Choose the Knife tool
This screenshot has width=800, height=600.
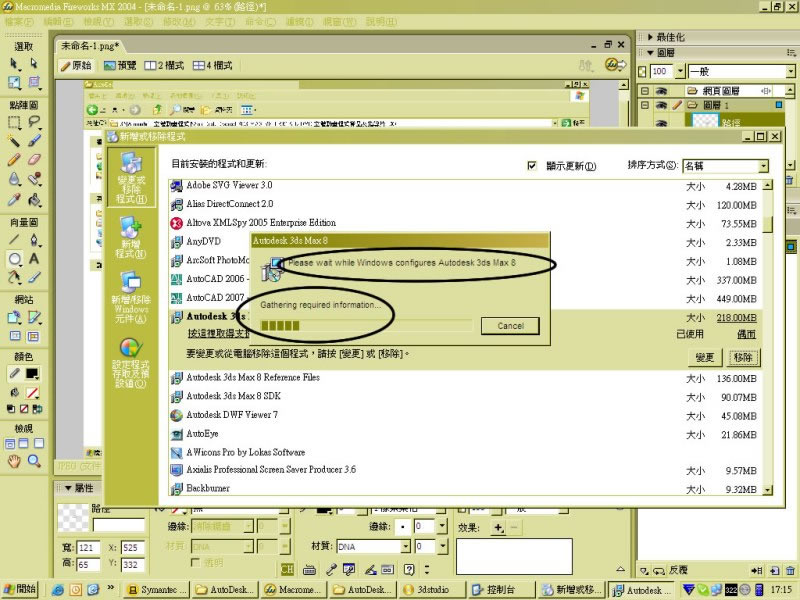pos(34,278)
